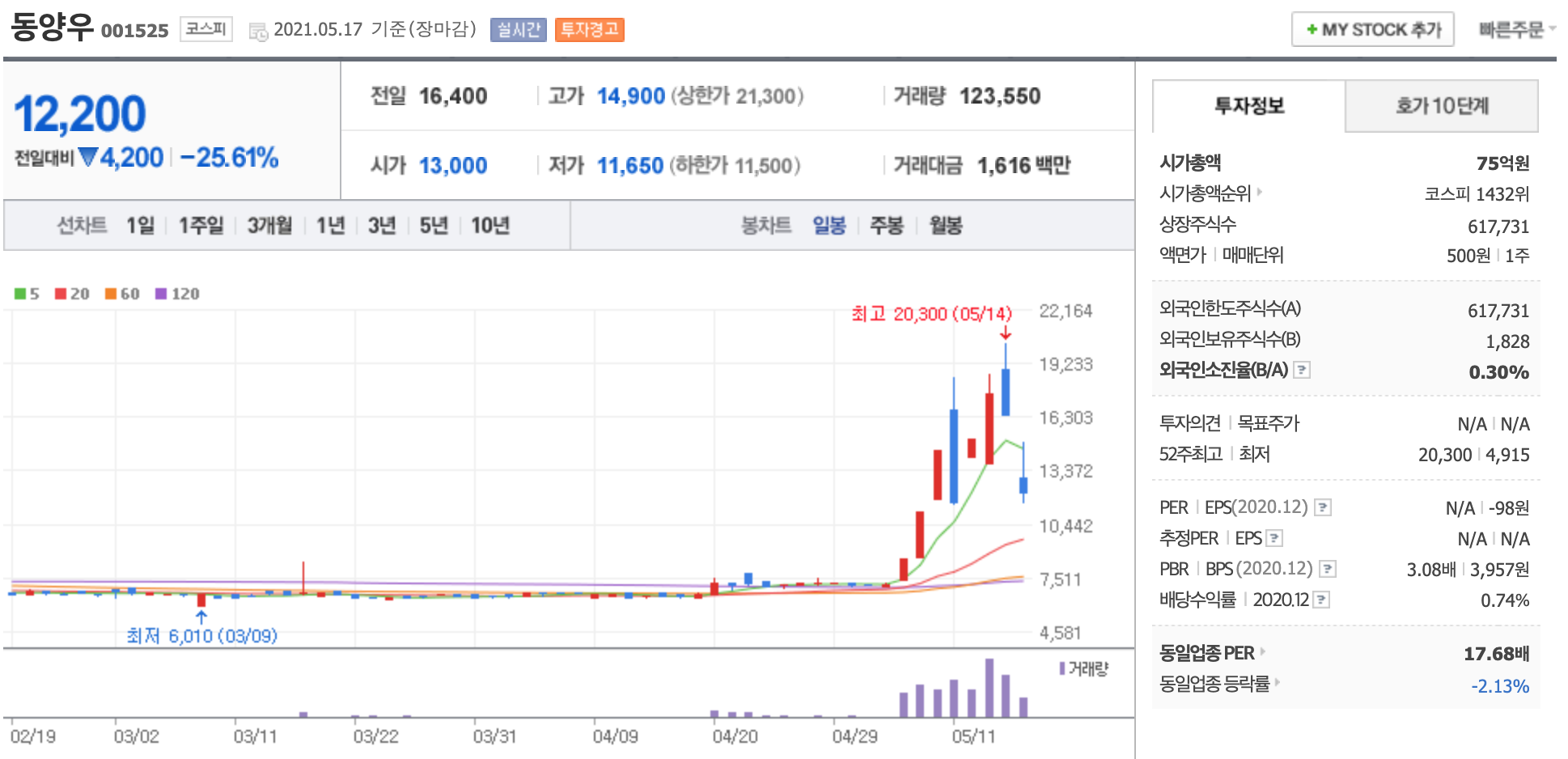Click the 코스피 1432위 ranking value
1568x759 pixels.
1477,193
